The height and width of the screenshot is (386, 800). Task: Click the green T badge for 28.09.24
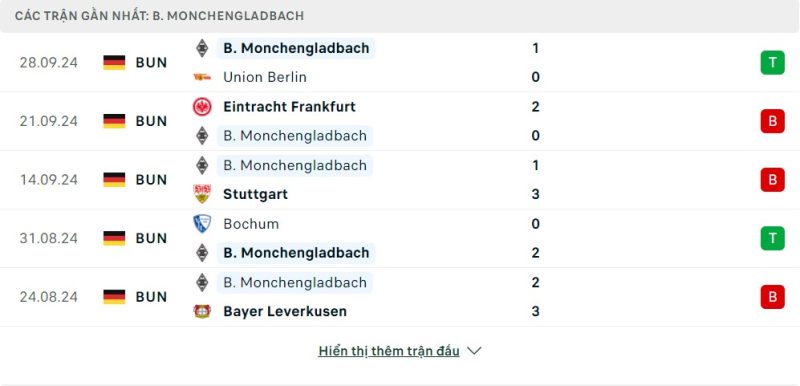click(772, 62)
